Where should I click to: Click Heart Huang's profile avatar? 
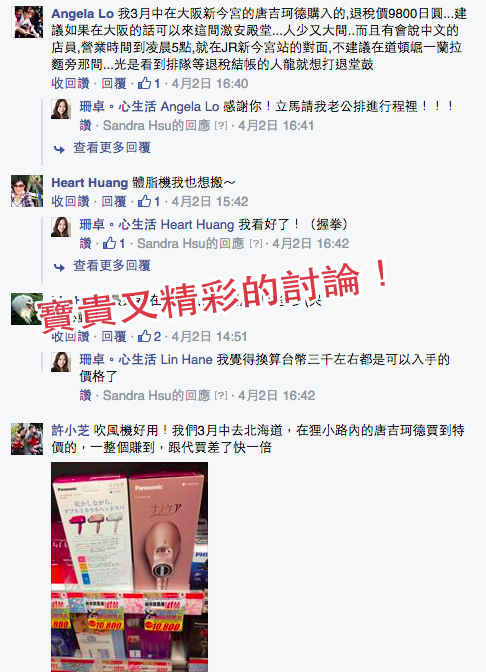[27, 191]
